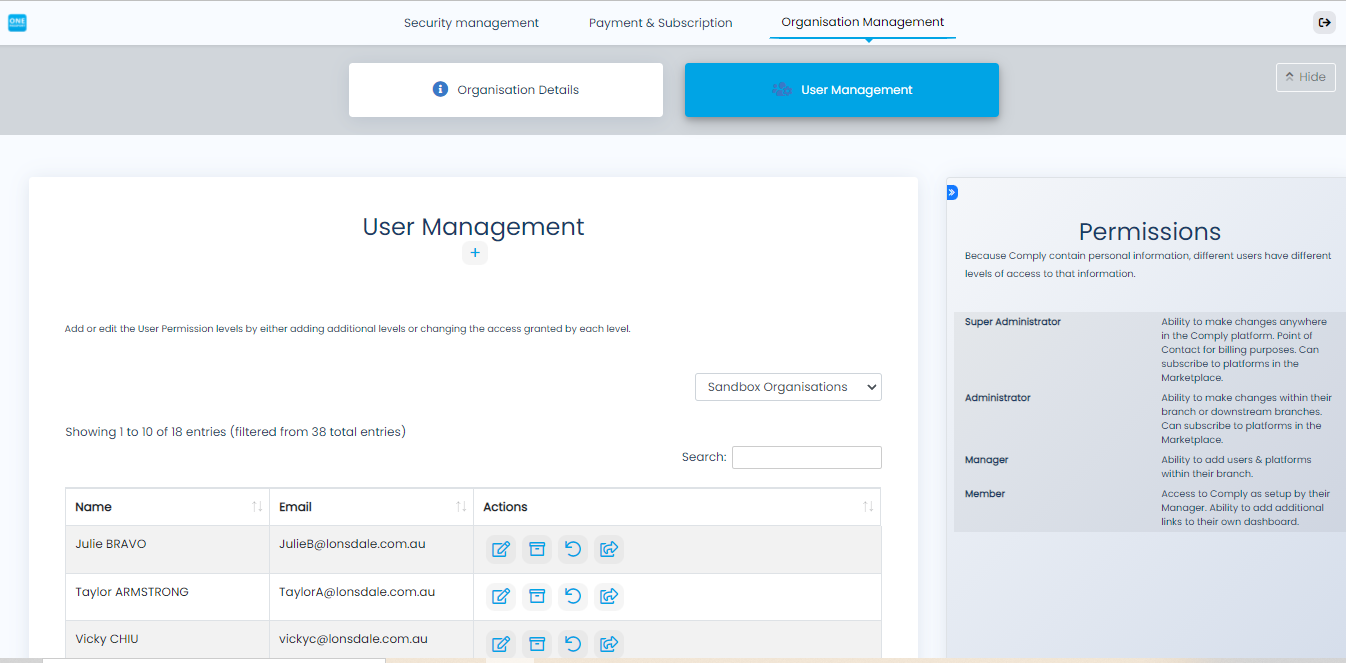Click the share icon for Taylor ARMSTRONG
Screen dimensions: 1346x663
(x=609, y=597)
